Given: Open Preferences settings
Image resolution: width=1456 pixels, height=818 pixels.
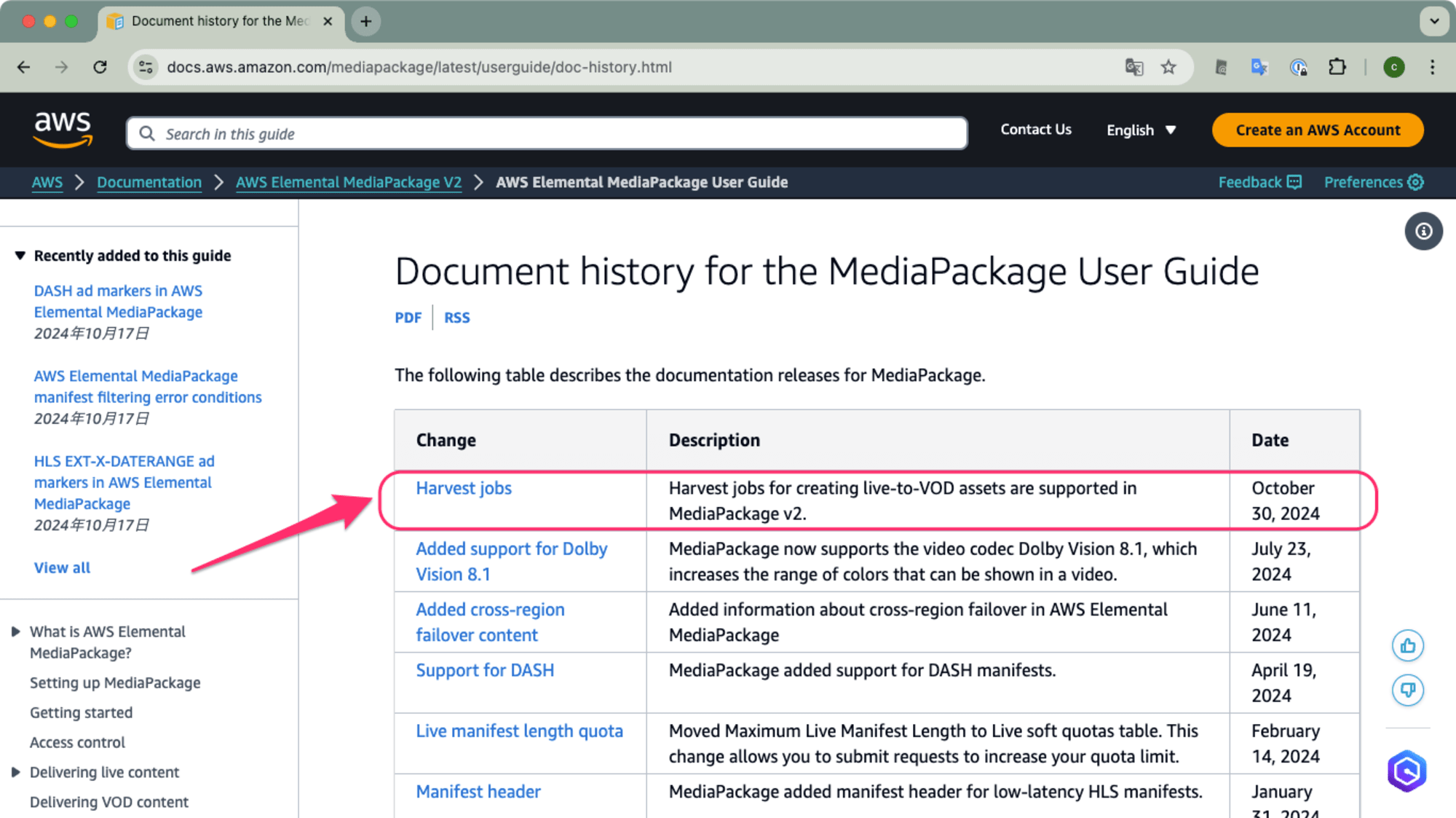Looking at the screenshot, I should 1374,182.
